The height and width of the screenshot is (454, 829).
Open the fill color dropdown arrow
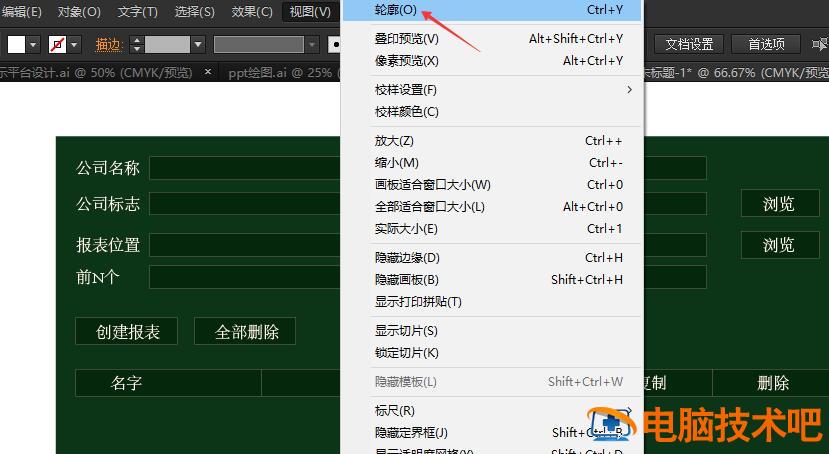tap(34, 45)
